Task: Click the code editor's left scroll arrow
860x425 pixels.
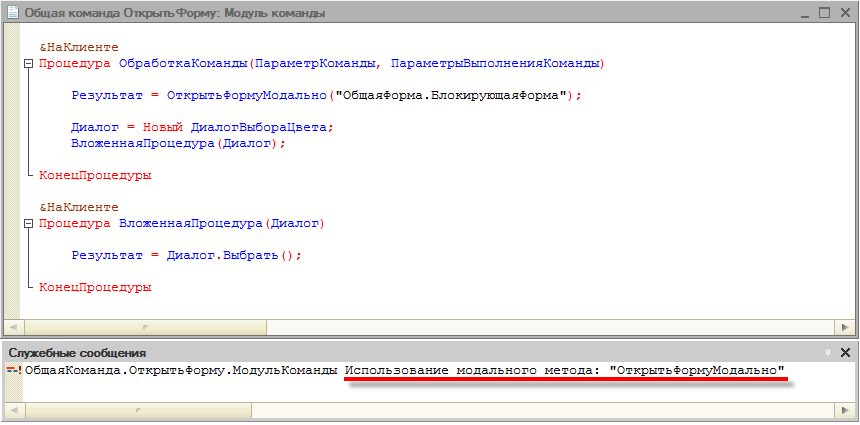Action: [13, 327]
